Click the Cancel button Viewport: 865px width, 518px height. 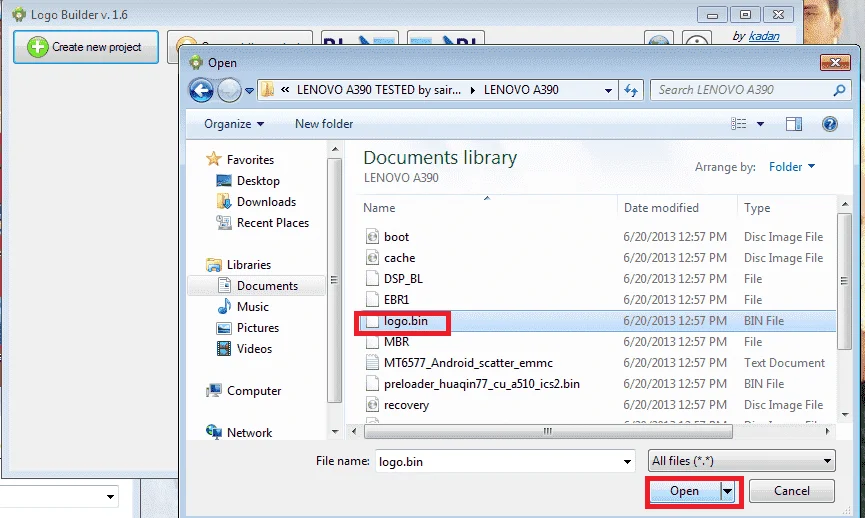click(792, 491)
